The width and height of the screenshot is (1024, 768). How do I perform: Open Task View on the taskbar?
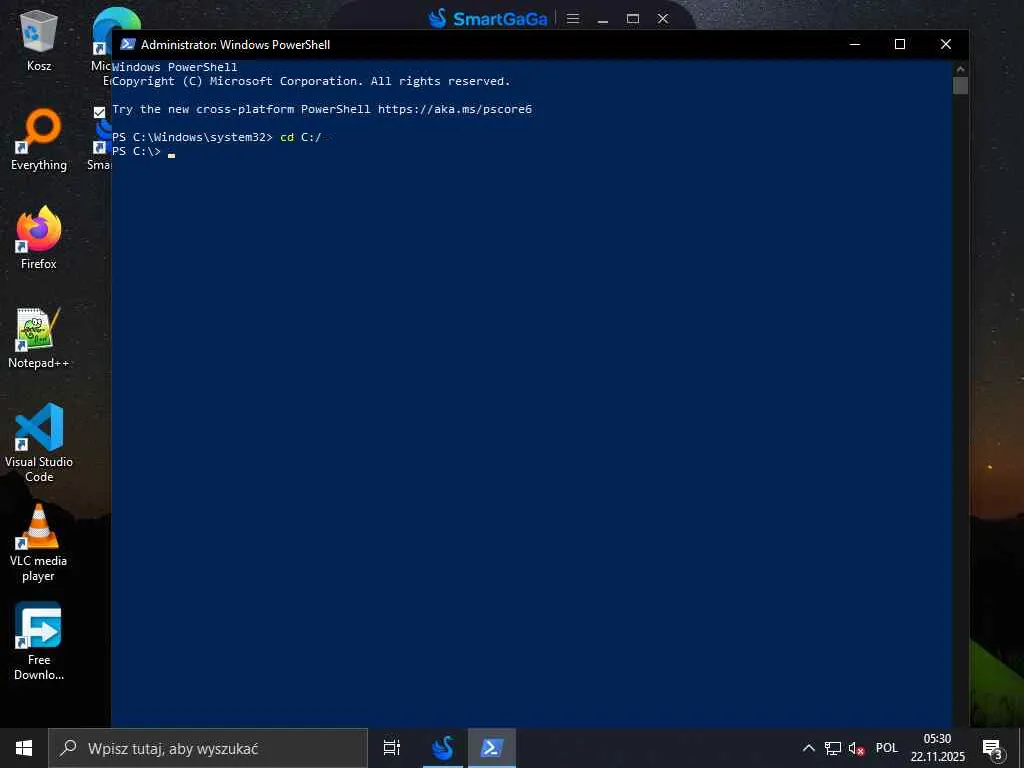click(x=392, y=748)
